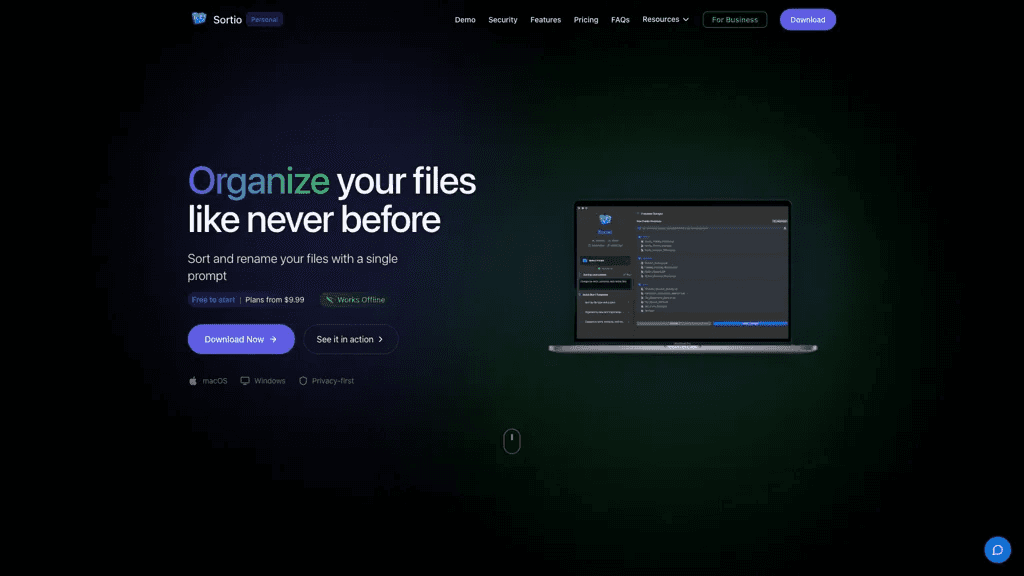The width and height of the screenshot is (1024, 576).
Task: Open the FAQs nav link
Action: [620, 20]
